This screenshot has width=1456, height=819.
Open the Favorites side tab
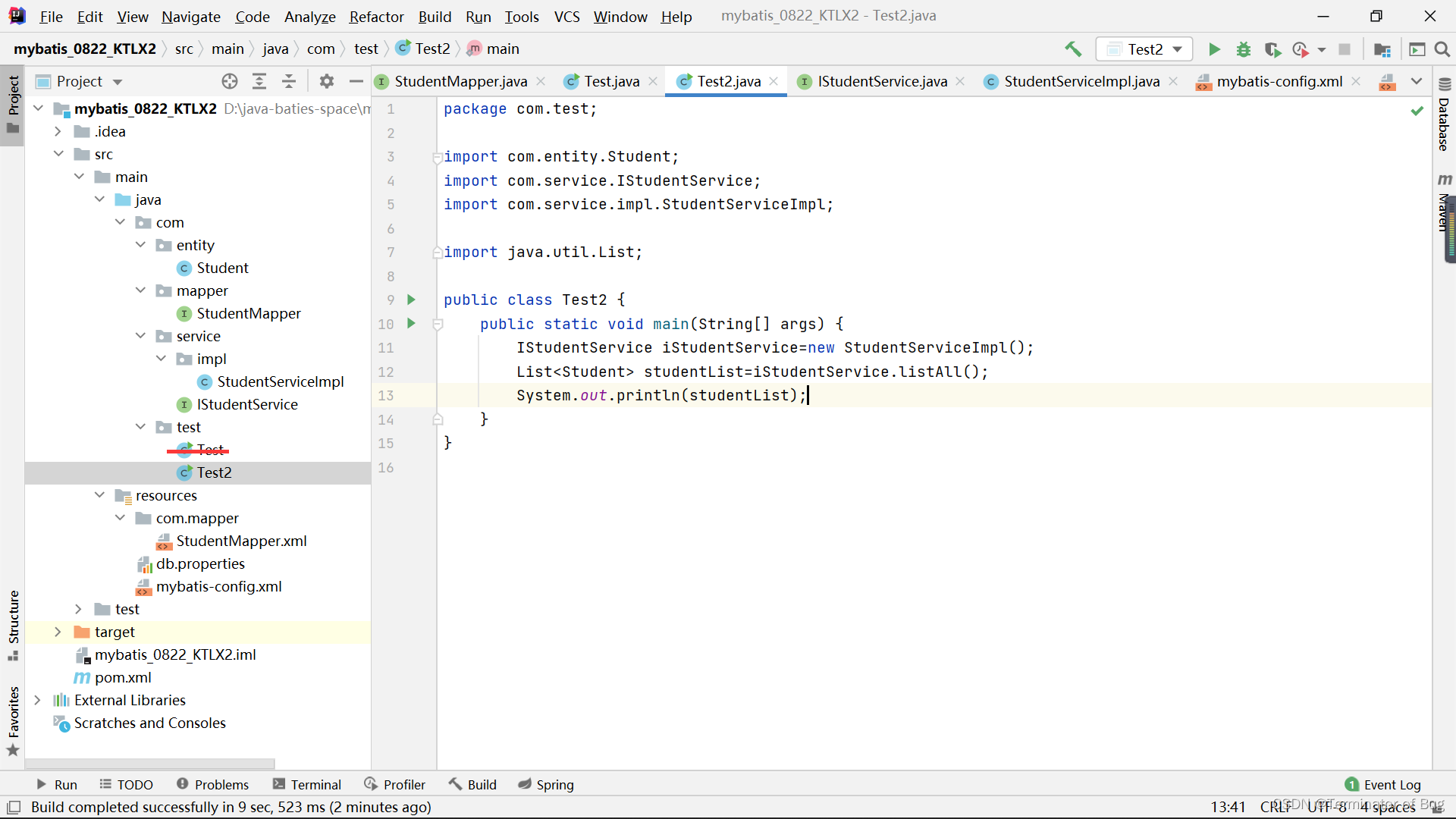[13, 720]
